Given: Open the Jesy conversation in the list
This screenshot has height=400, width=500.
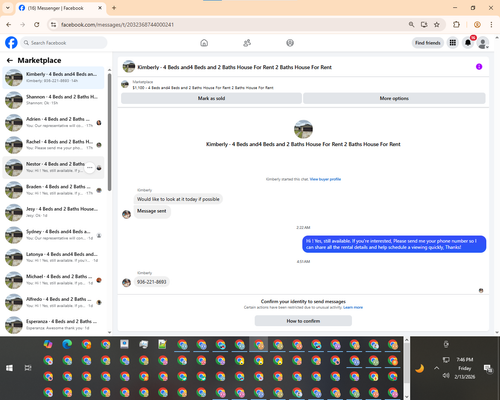Looking at the screenshot, I should pos(53,212).
